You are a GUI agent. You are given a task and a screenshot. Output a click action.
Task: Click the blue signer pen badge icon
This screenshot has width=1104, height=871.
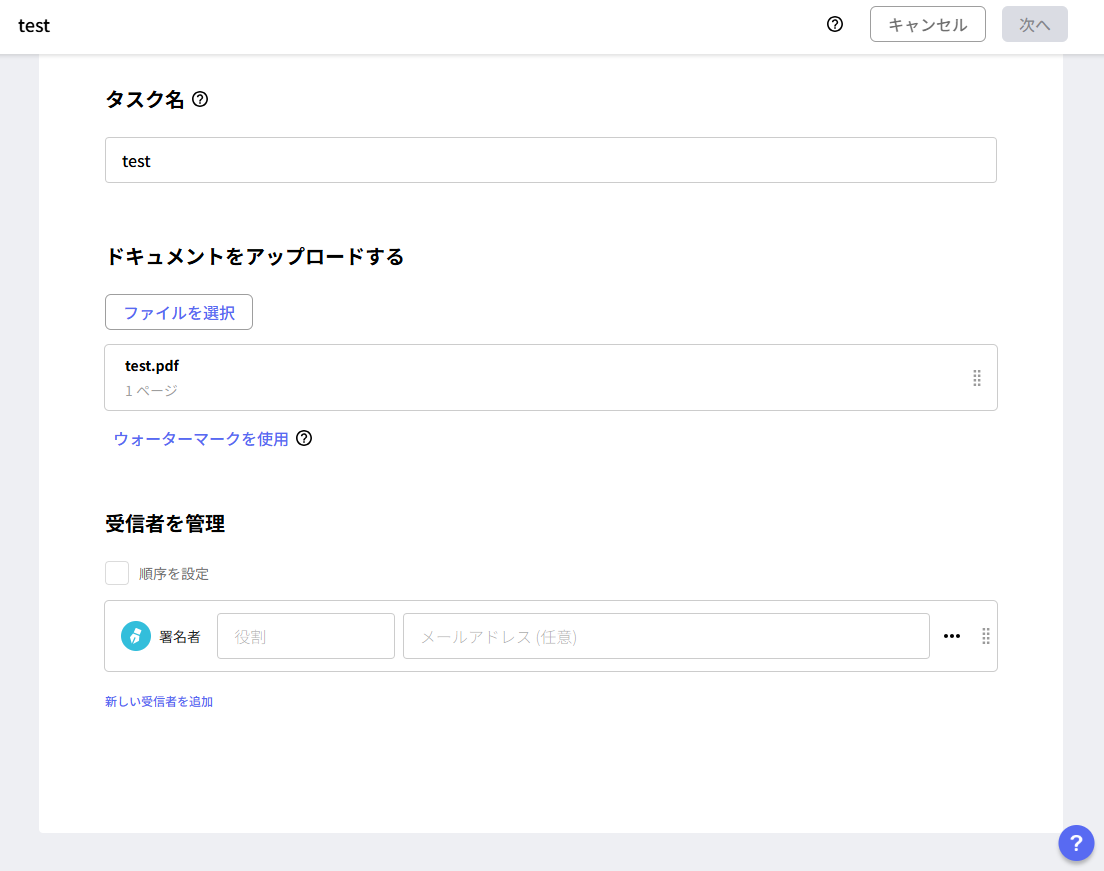(x=135, y=636)
